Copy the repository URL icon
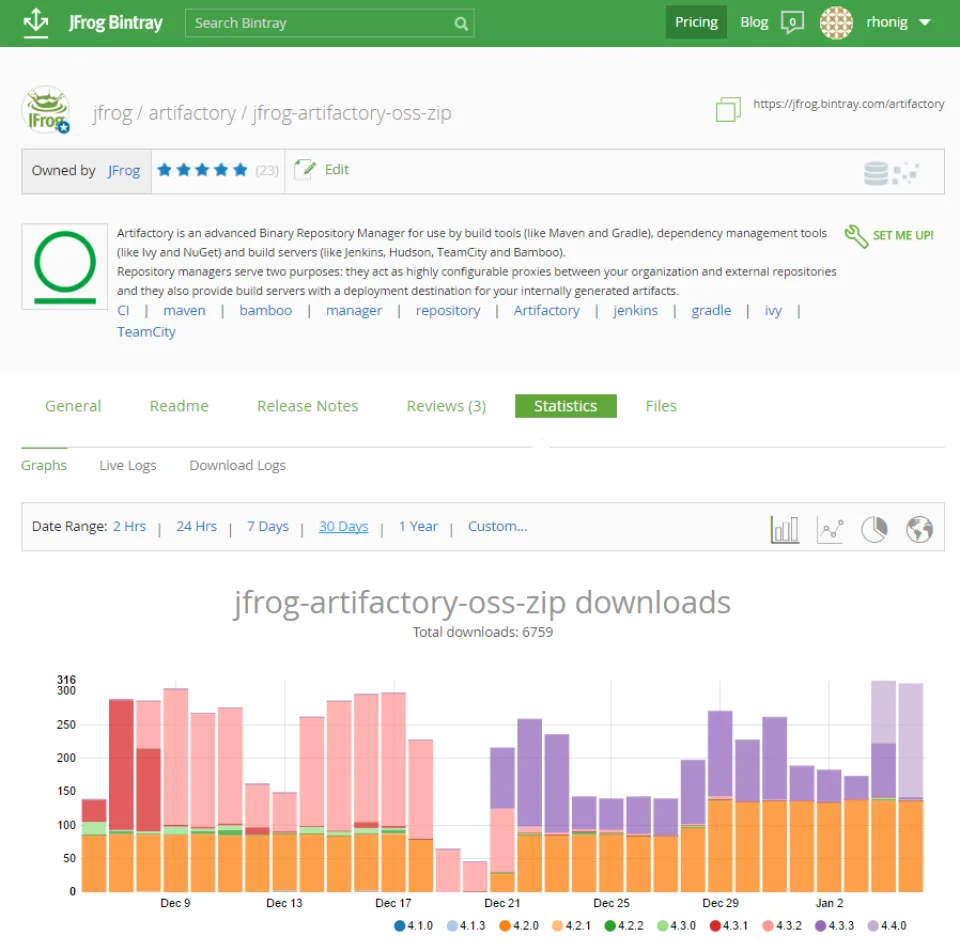 [x=728, y=110]
